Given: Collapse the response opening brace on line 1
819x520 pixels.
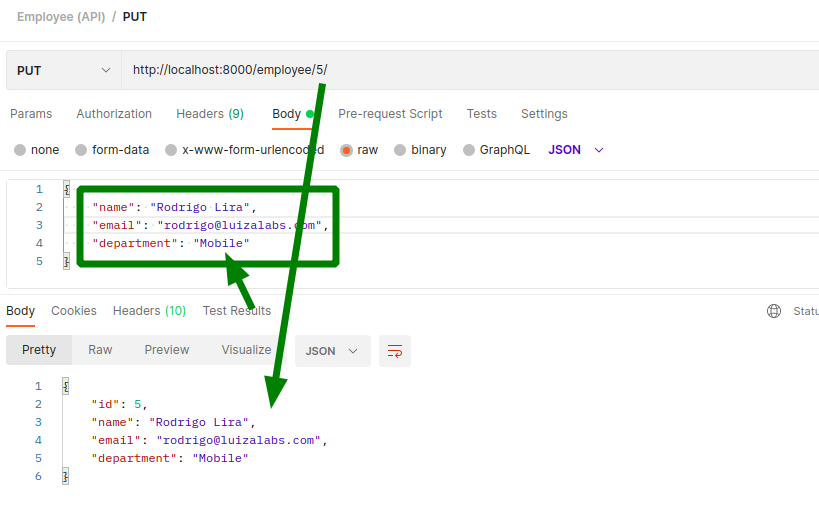Looking at the screenshot, I should click(65, 386).
